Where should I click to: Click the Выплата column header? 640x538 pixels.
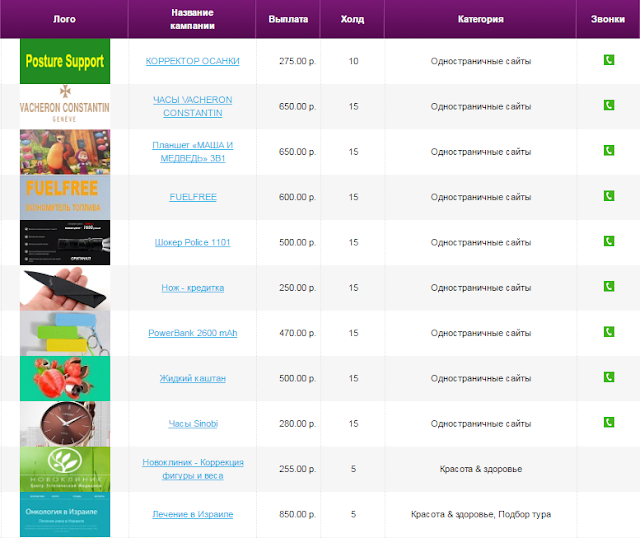coord(288,19)
